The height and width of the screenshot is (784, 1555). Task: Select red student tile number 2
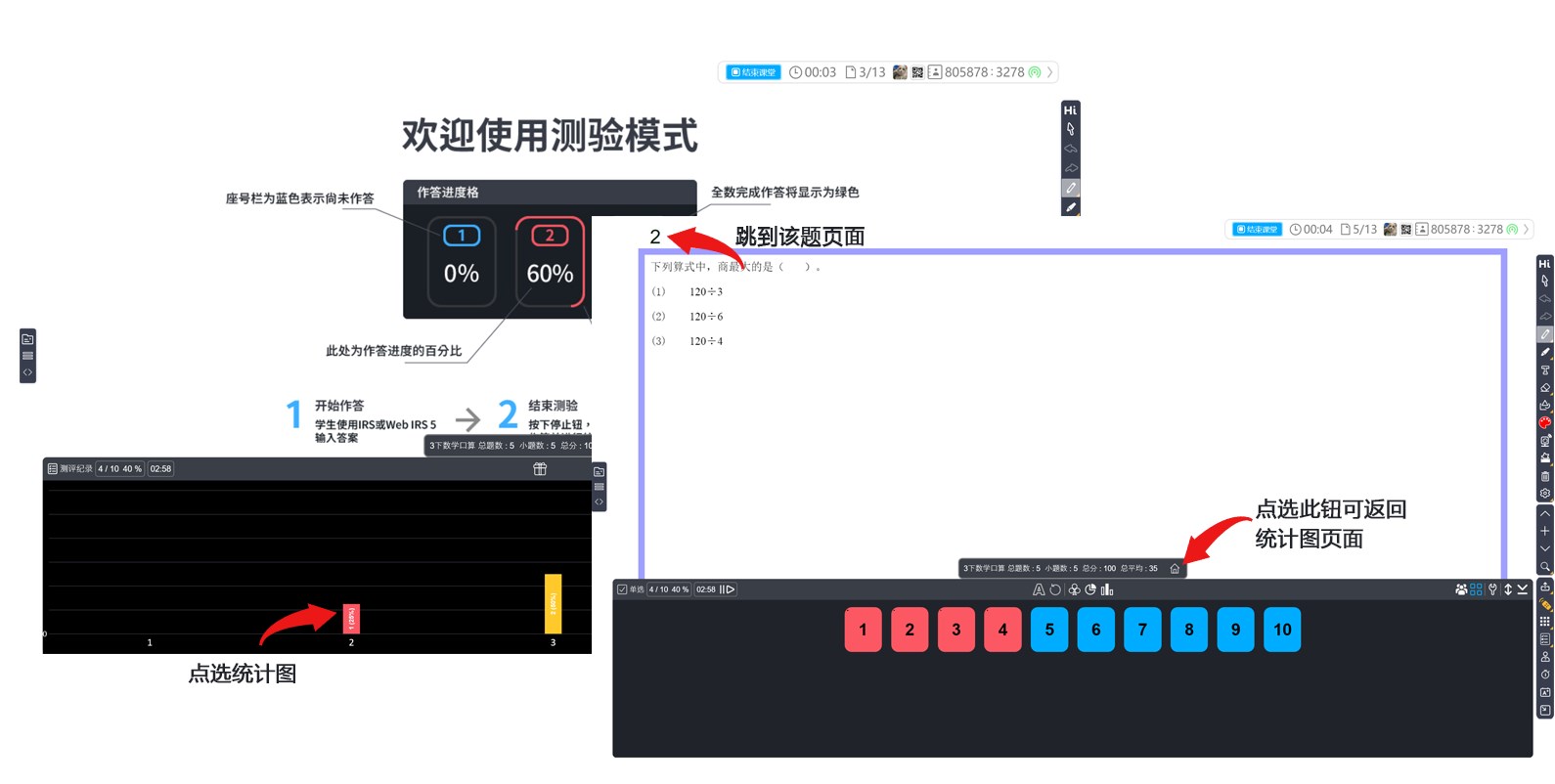pyautogui.click(x=910, y=631)
